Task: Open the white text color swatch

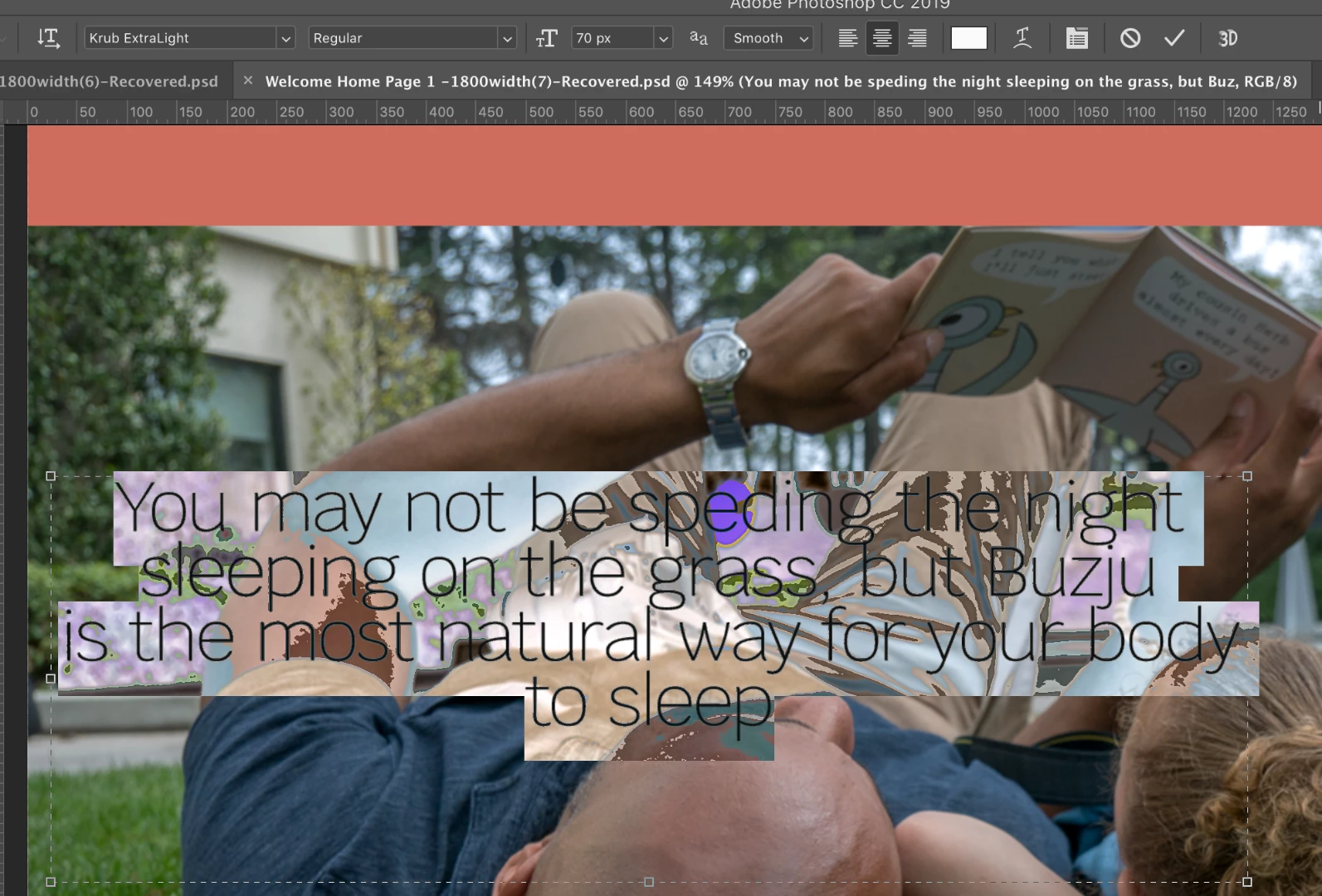Action: click(x=968, y=38)
